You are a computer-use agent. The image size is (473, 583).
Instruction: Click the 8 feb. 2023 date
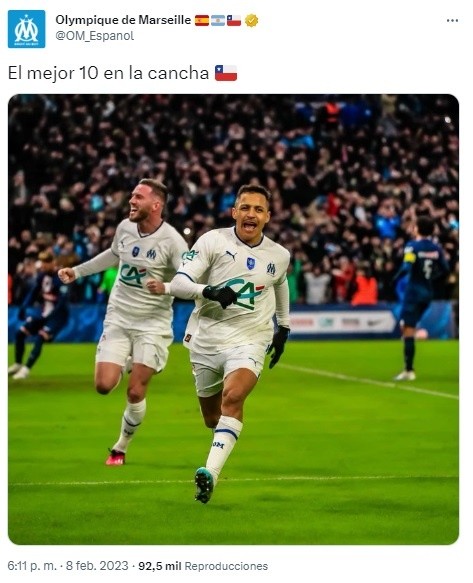click(x=97, y=566)
